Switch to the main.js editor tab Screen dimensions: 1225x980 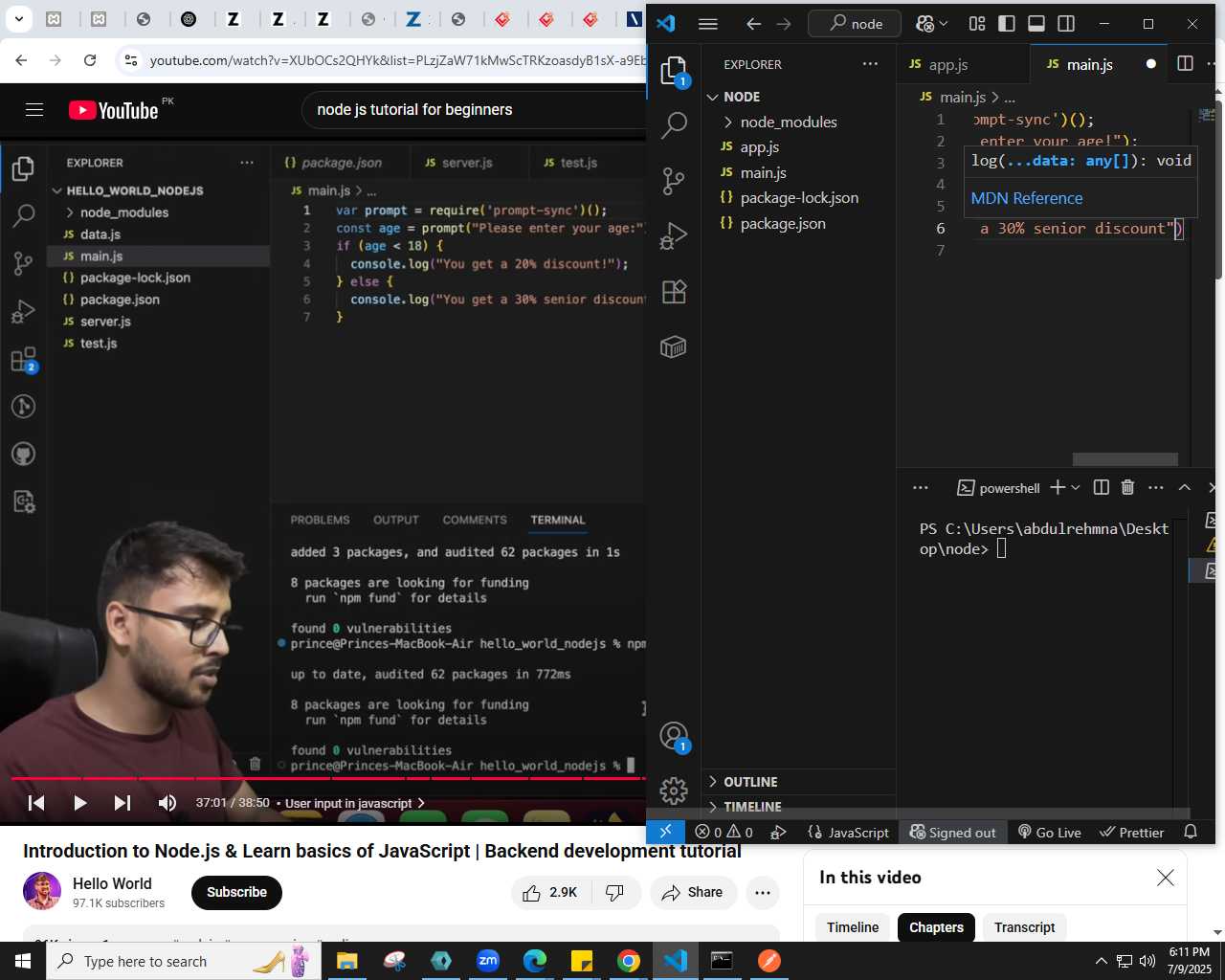tap(1099, 64)
